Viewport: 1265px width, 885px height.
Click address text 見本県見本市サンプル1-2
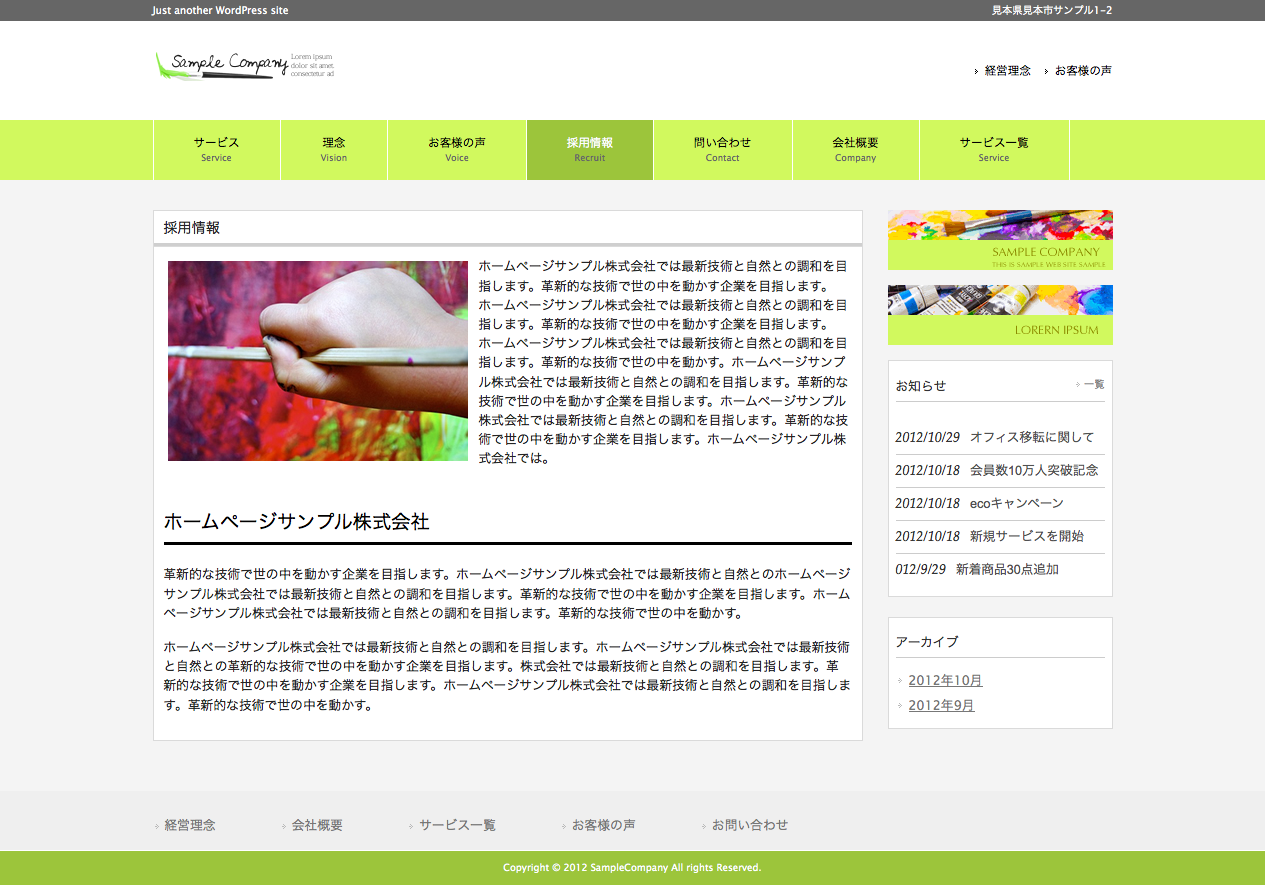(x=1052, y=10)
